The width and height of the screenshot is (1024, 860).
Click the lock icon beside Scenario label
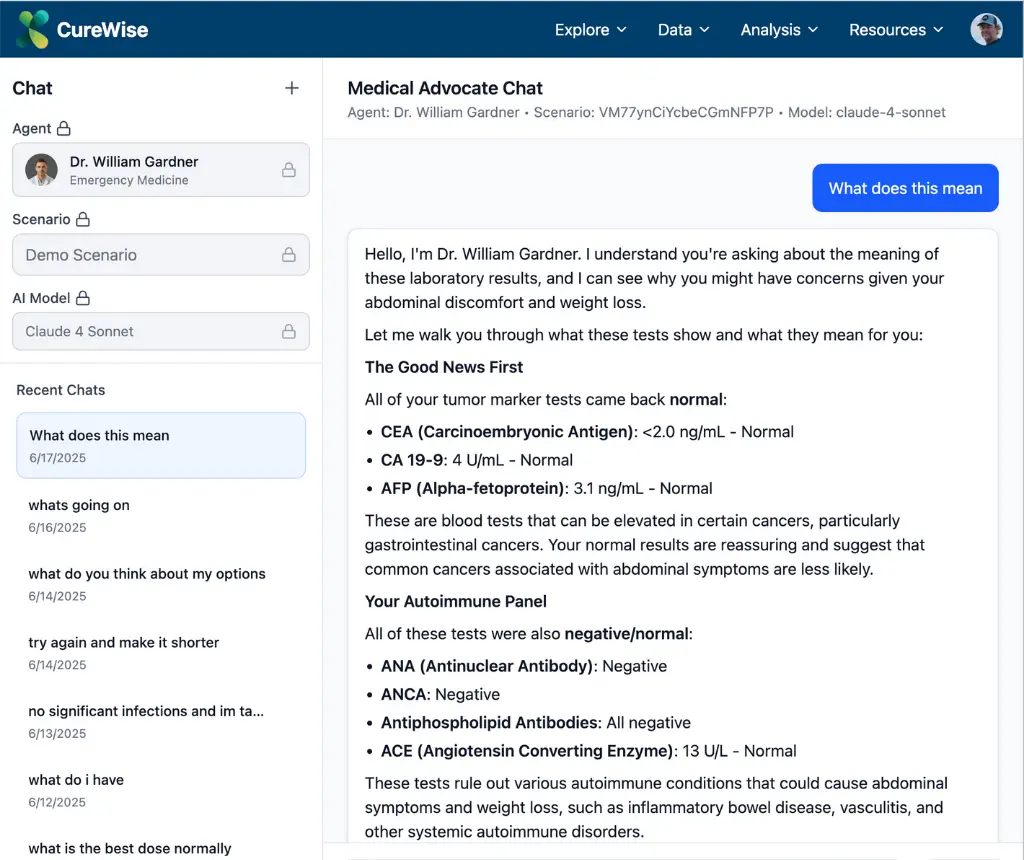[83, 219]
